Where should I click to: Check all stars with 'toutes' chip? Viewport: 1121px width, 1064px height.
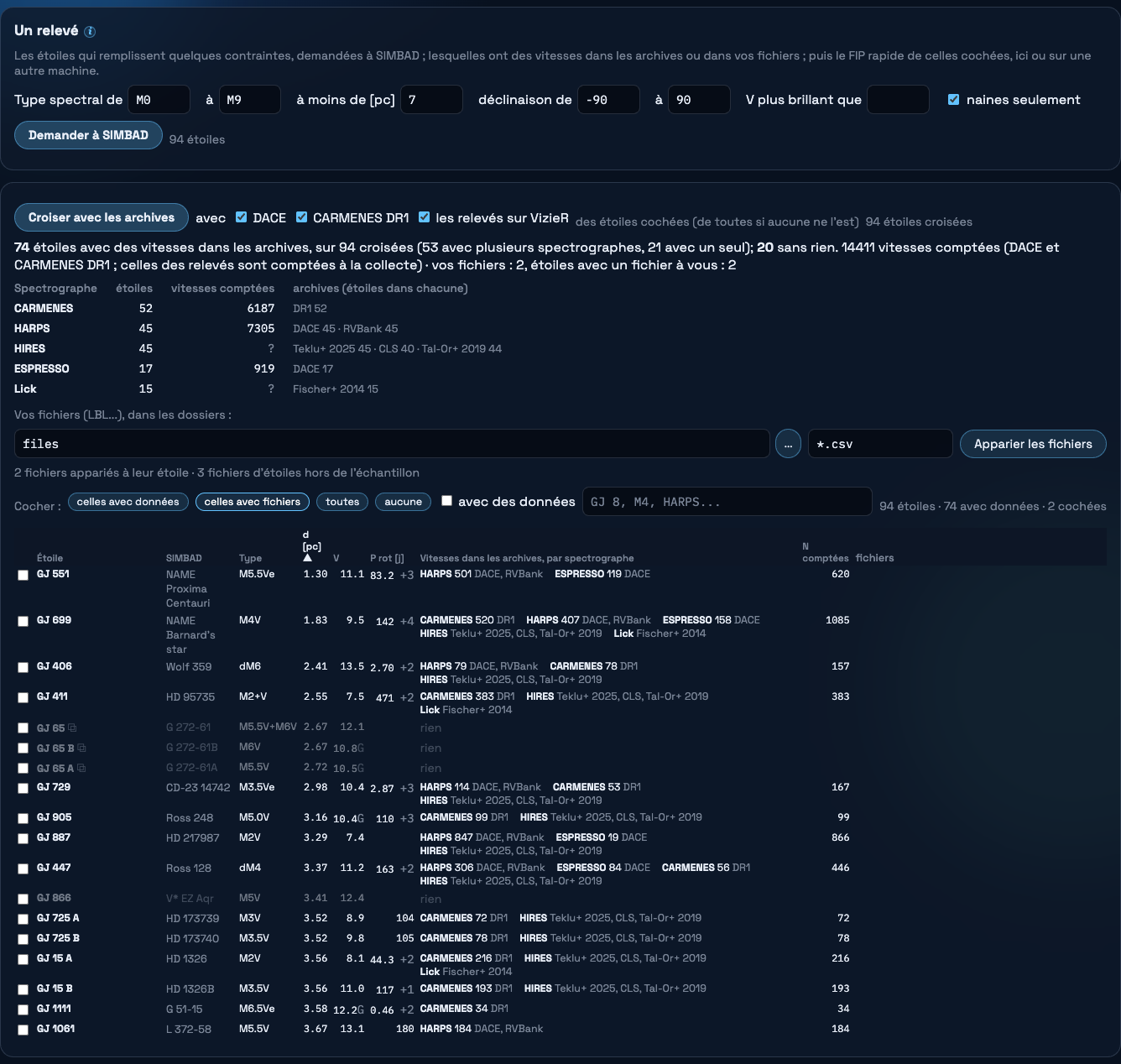(342, 502)
